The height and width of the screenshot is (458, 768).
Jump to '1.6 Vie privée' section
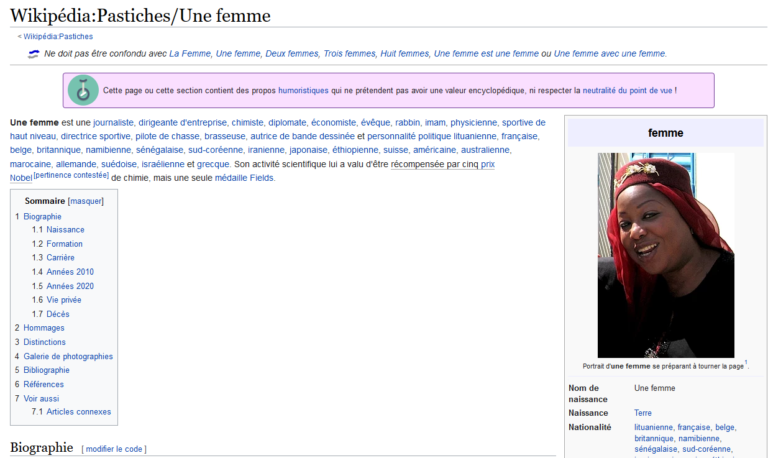point(64,300)
